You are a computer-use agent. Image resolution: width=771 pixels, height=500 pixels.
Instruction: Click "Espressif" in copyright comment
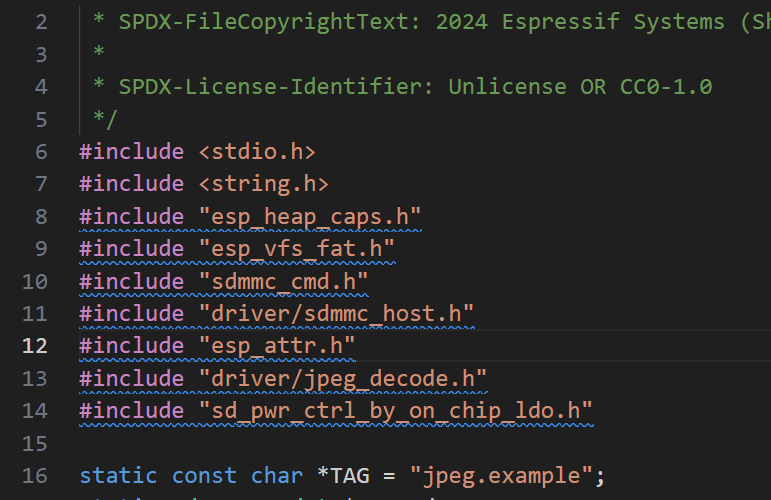point(561,22)
